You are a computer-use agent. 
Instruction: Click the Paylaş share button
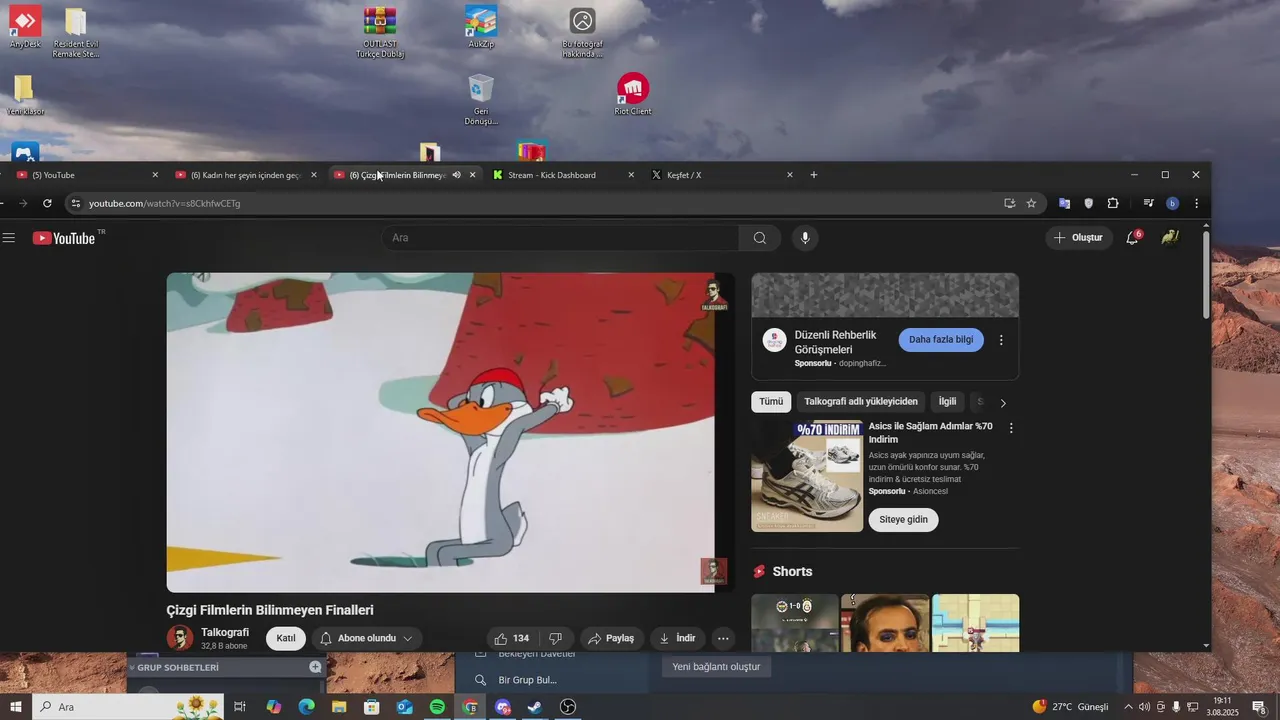click(611, 638)
